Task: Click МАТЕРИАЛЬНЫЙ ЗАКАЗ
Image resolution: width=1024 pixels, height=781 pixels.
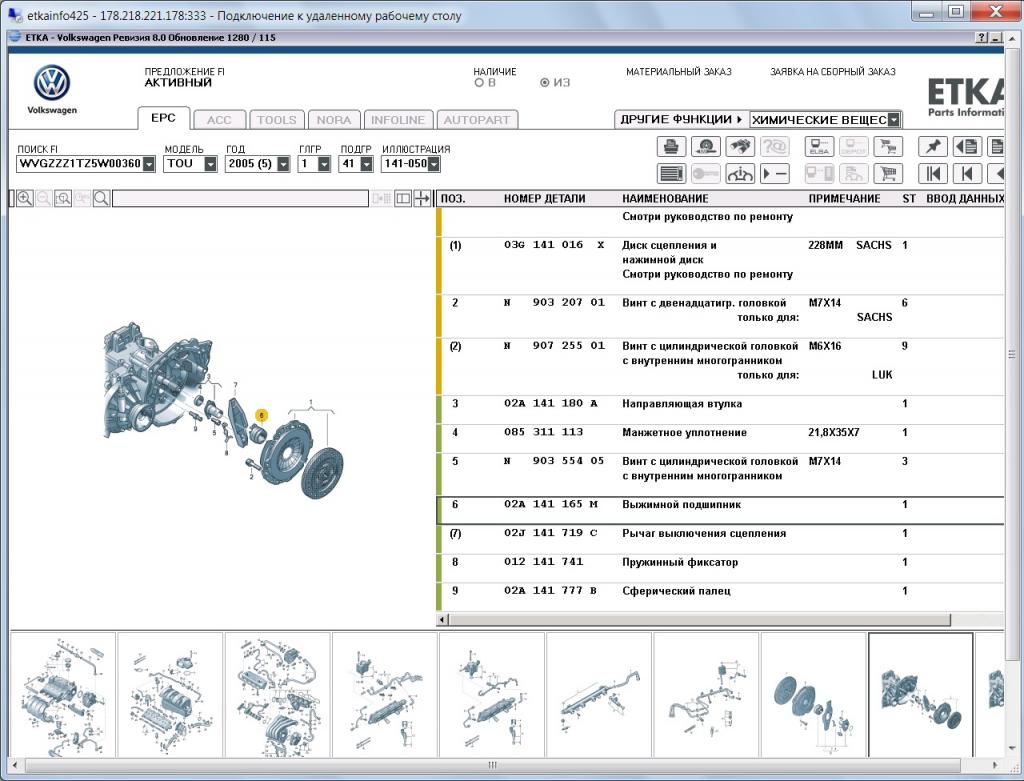Action: coord(679,72)
